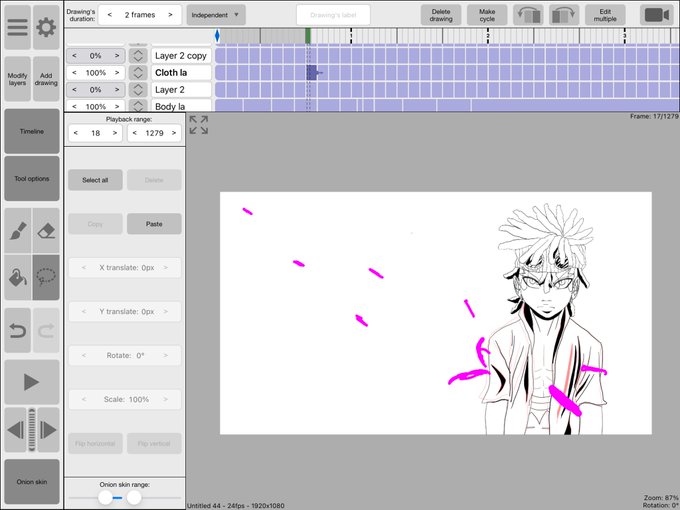Toggle the Timeline panel
This screenshot has width=680, height=510.
[x=32, y=131]
